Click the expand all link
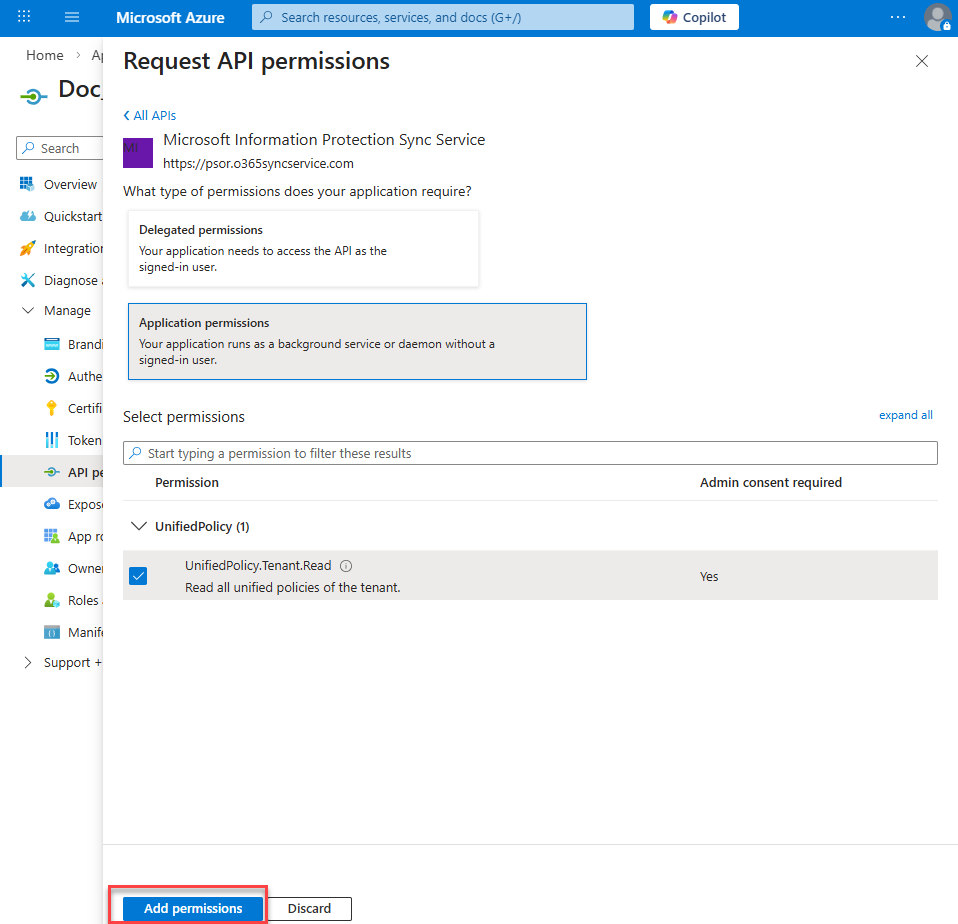This screenshot has width=958, height=924. tap(905, 415)
